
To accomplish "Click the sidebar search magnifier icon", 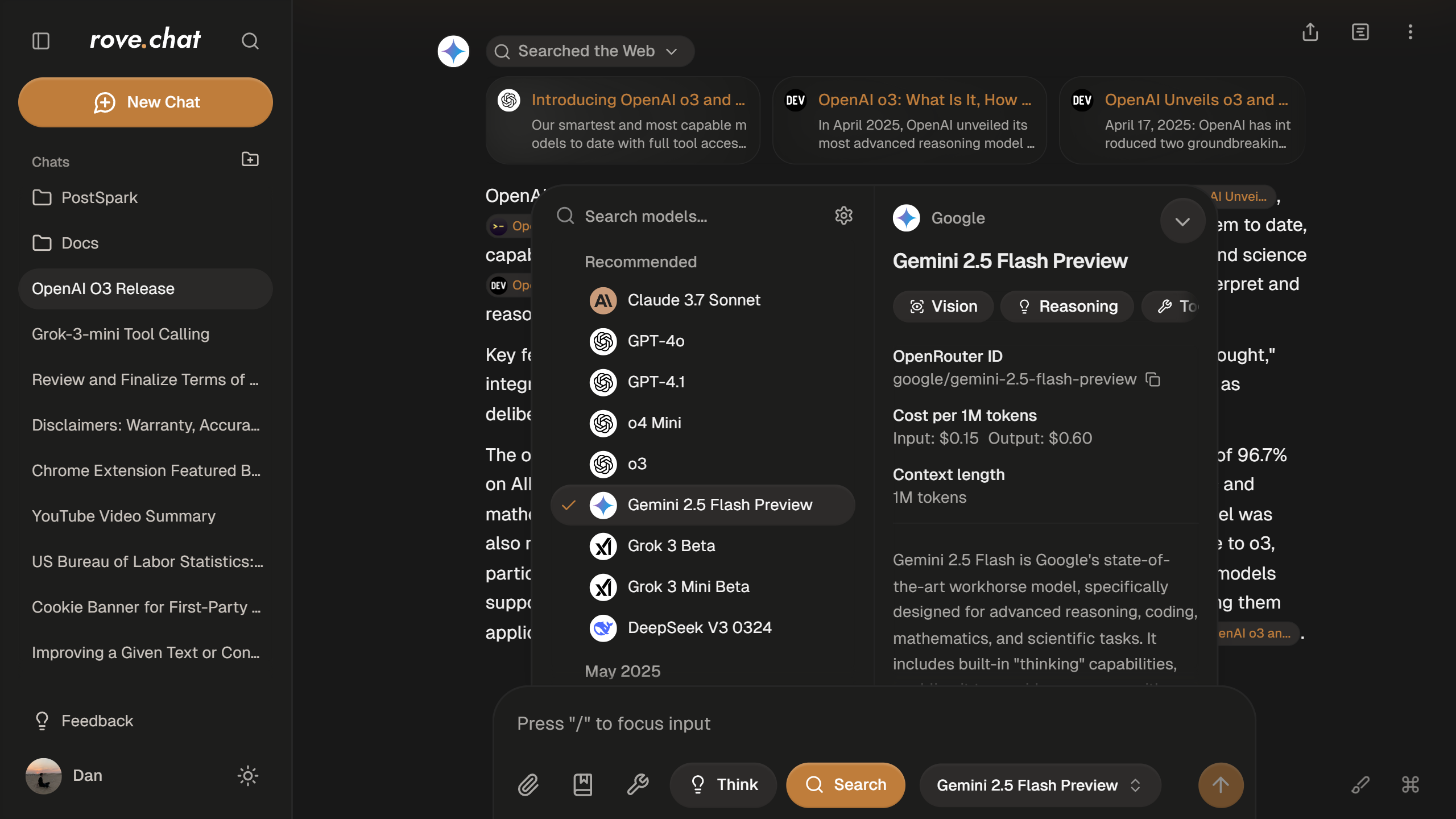I will (x=250, y=41).
